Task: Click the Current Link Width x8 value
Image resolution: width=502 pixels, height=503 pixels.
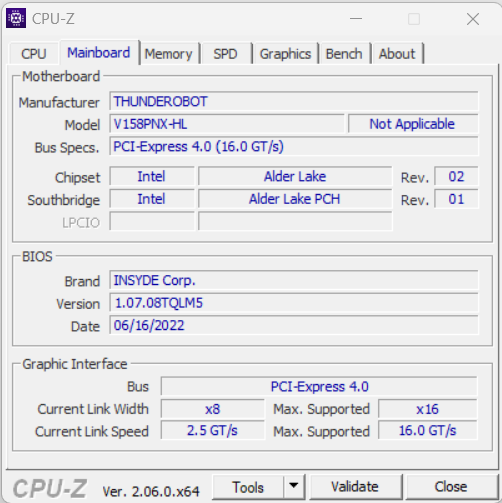Action: [x=213, y=409]
